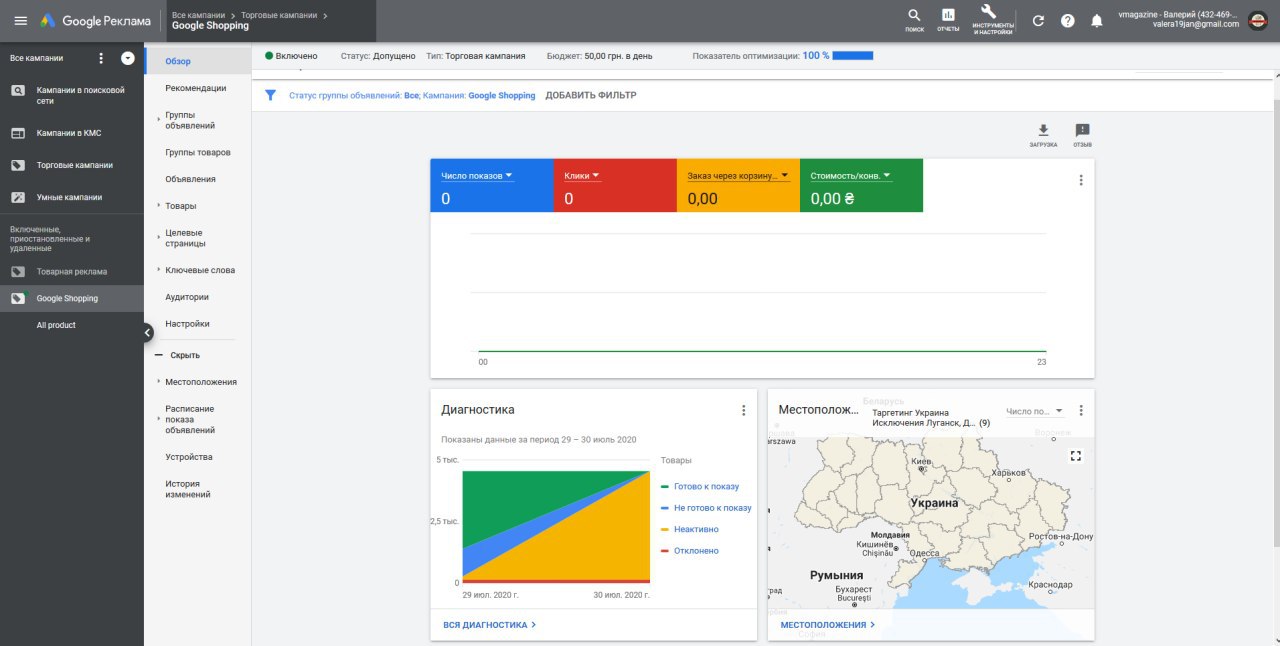Open История изменений page
The image size is (1280, 646).
coord(188,489)
